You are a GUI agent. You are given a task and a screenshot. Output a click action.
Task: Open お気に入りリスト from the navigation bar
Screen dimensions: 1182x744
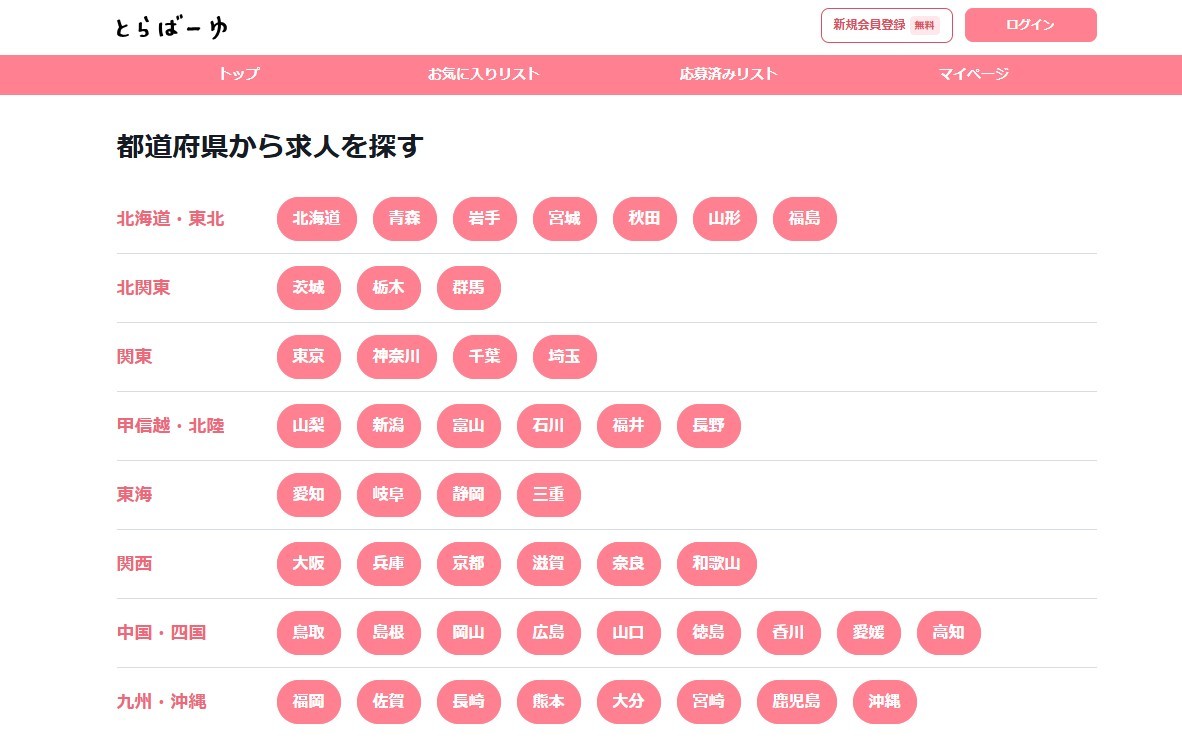pyautogui.click(x=484, y=74)
